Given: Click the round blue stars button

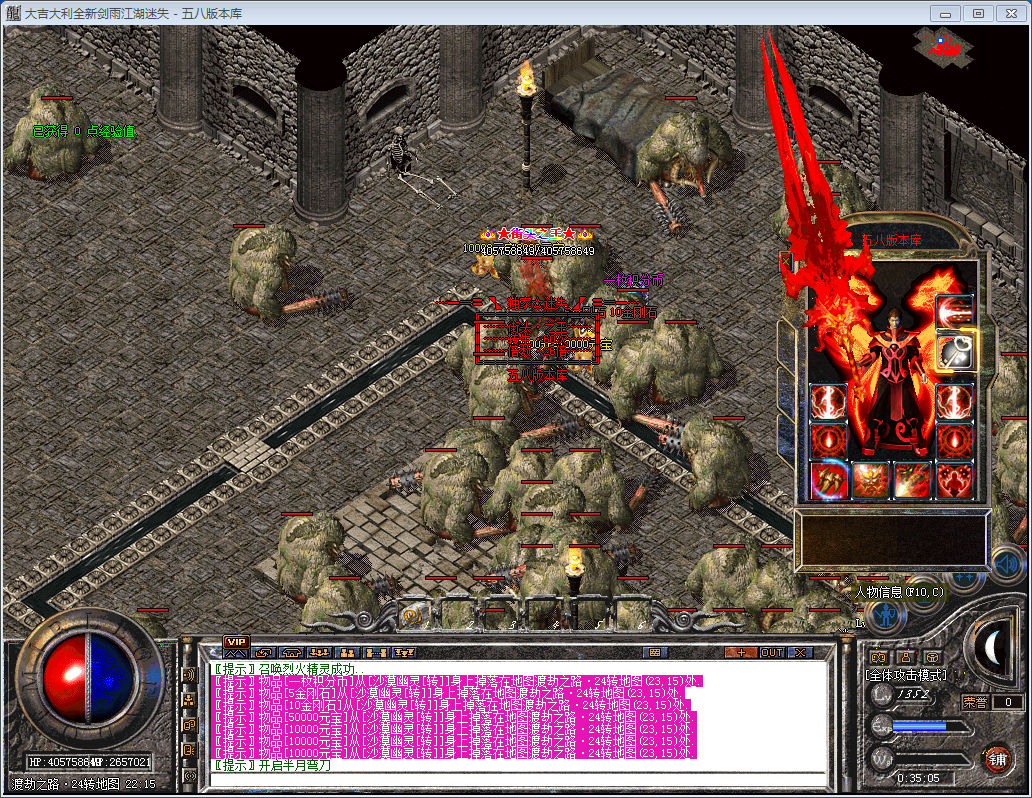Looking at the screenshot, I should [x=965, y=577].
